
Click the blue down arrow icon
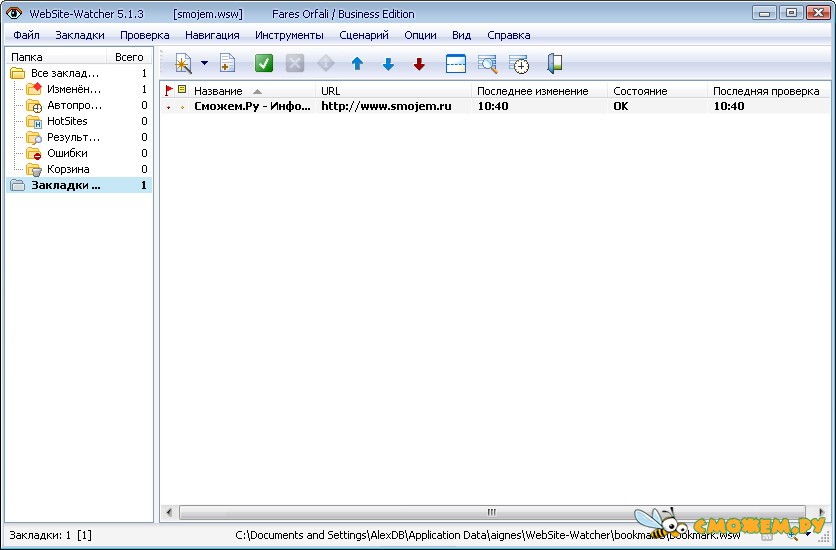(x=388, y=64)
